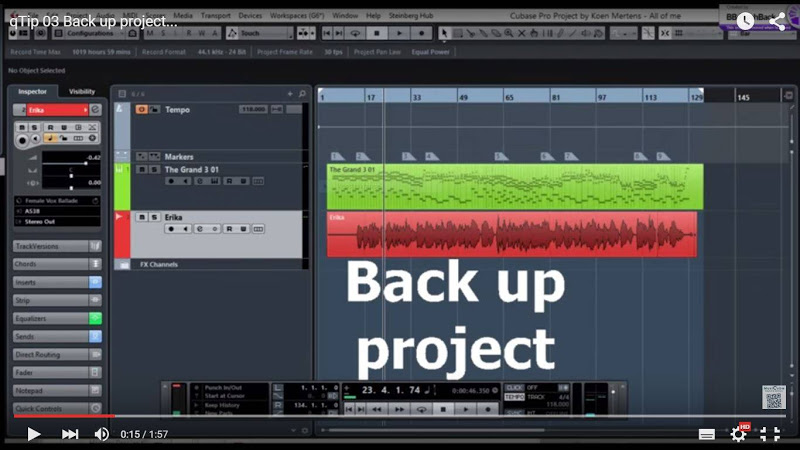Click the Tempo value 118.000 field
The height and width of the screenshot is (450, 800).
(x=253, y=109)
